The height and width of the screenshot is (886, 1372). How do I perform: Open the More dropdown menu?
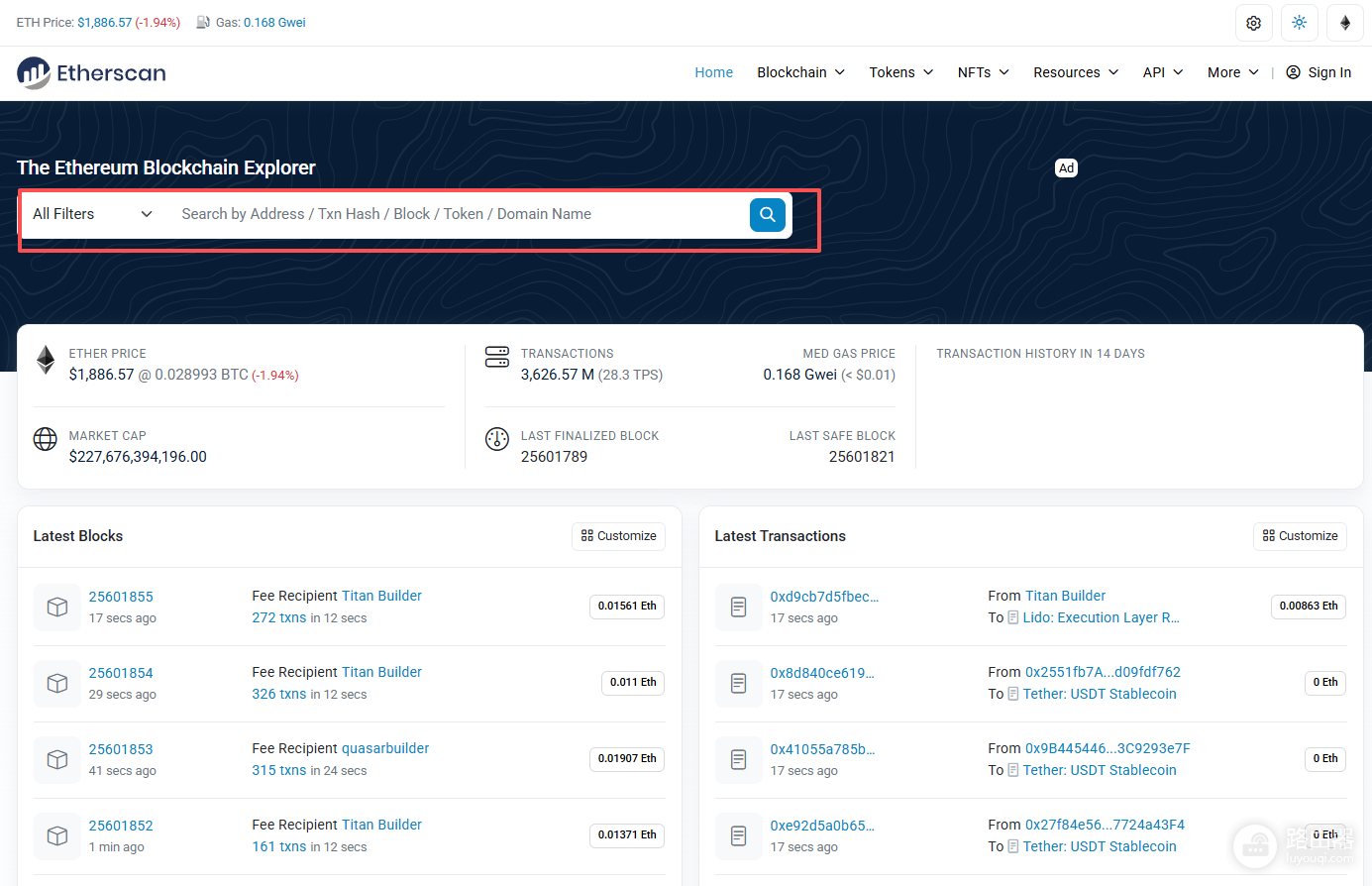click(1232, 72)
